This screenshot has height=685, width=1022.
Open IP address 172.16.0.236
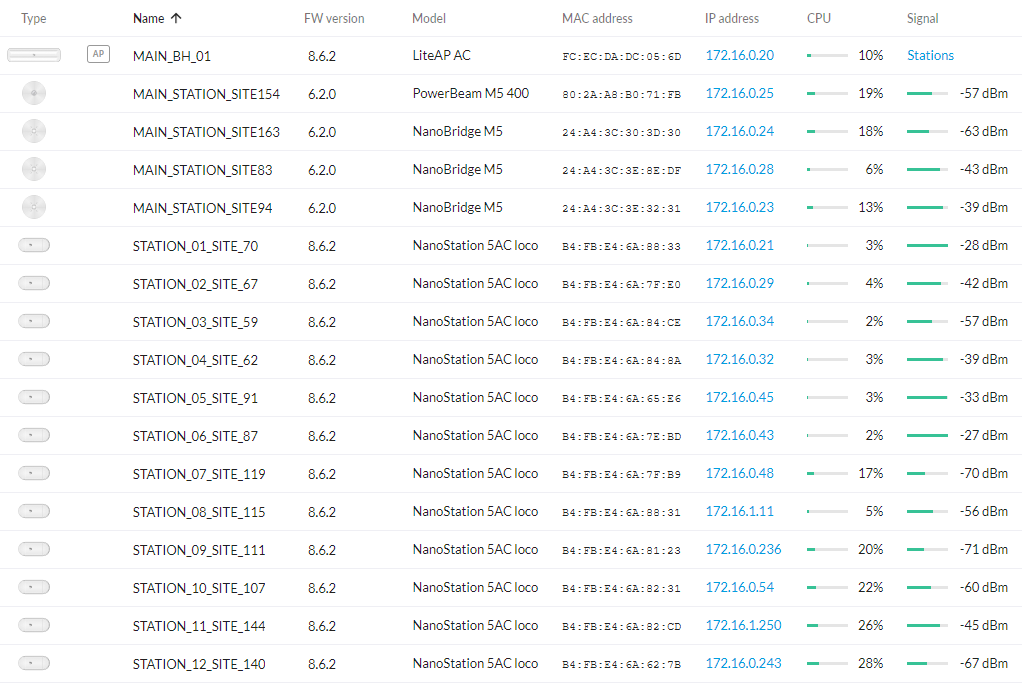point(744,549)
